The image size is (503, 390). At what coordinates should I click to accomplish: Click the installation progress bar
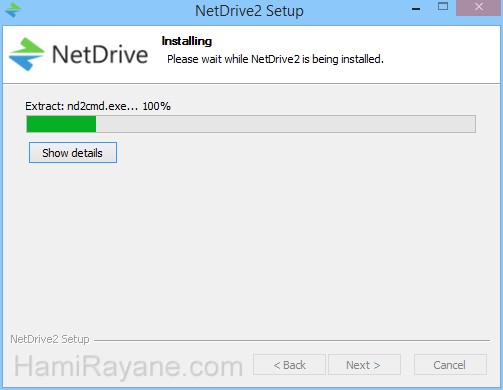tap(251, 124)
